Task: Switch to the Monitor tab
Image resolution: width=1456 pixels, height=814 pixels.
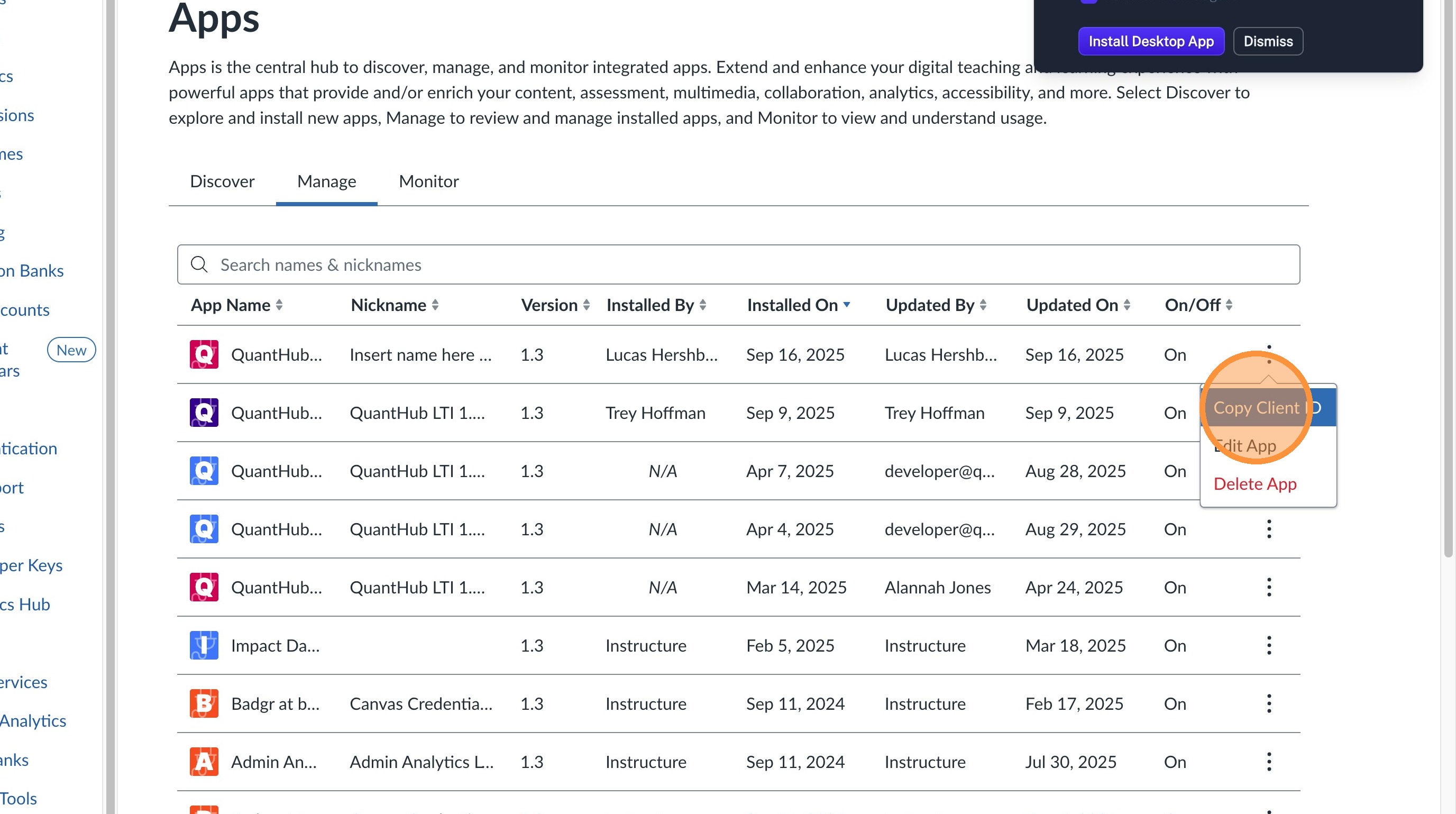Action: (428, 181)
